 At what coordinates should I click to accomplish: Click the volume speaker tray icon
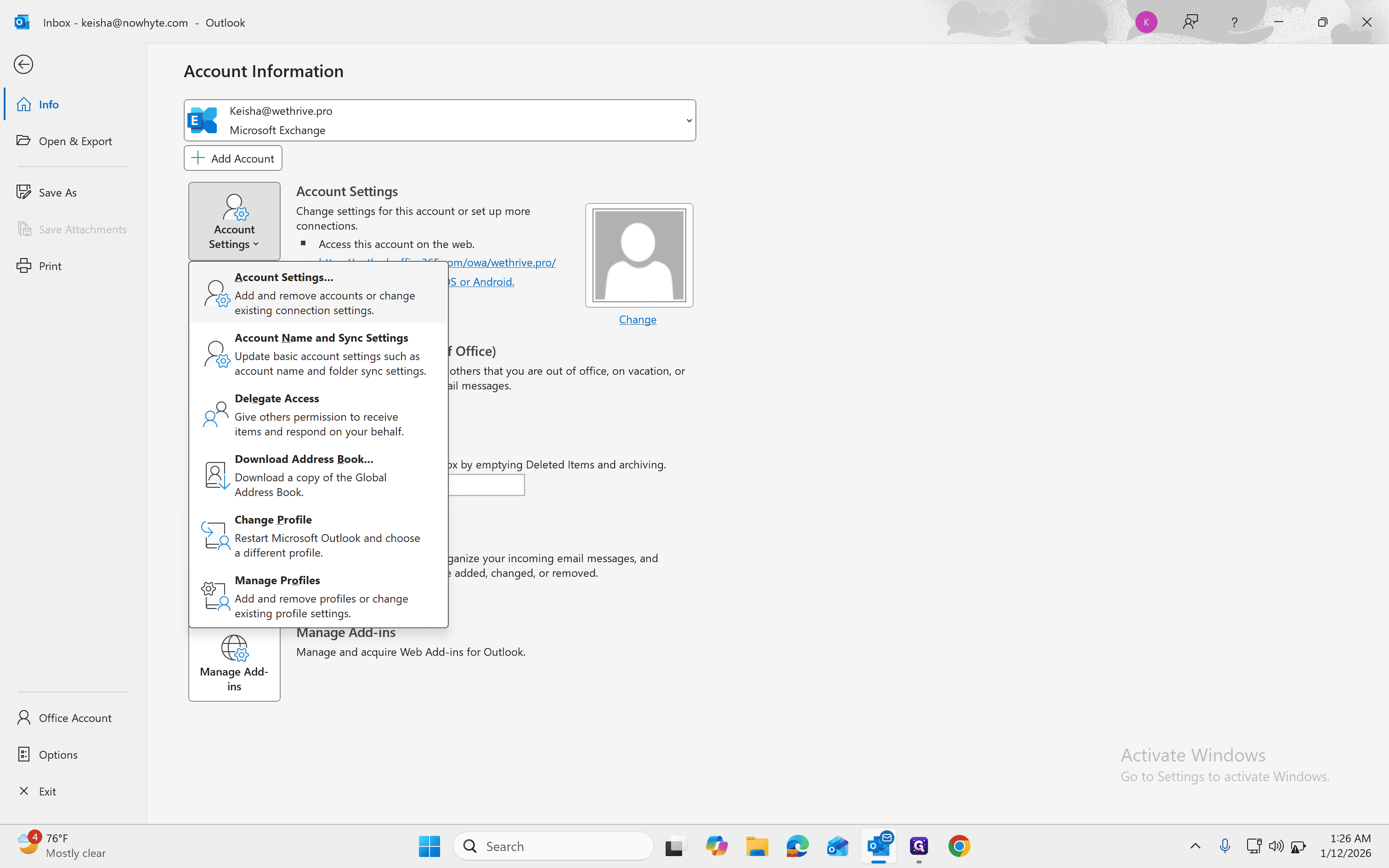[1276, 845]
